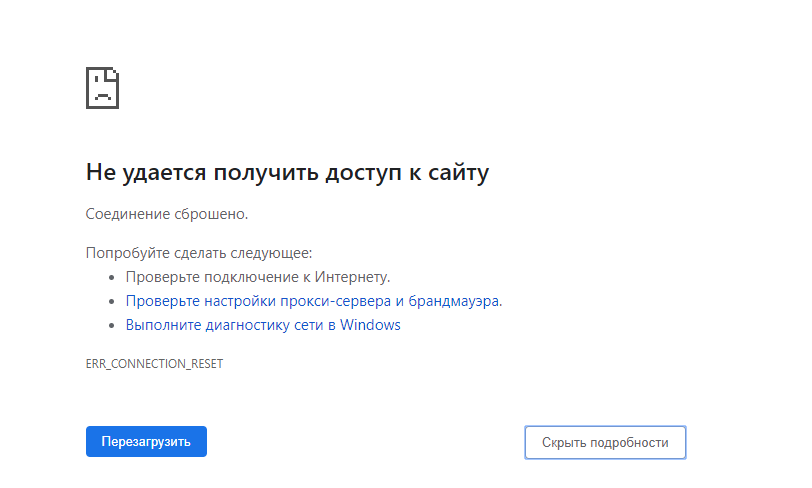This screenshot has height=488, width=812.
Task: Click Попробуйте сделать следующее text line
Action: 199,253
